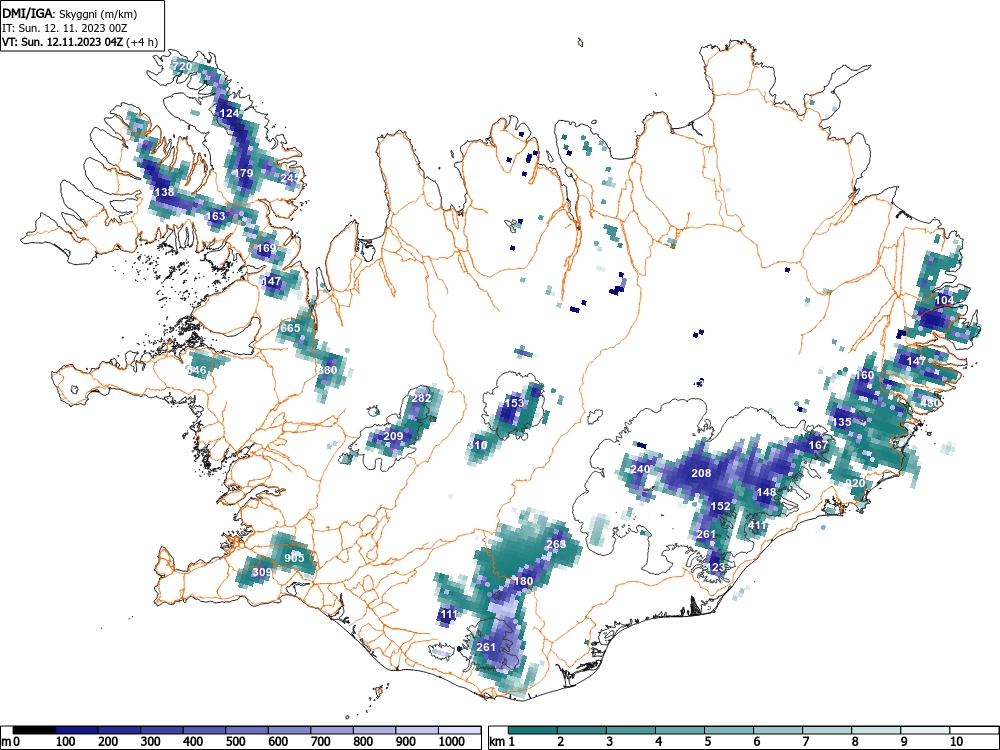Click the 'VT: Sun. 12.11.2023 04Z (+4 h)' line

[x=80, y=42]
